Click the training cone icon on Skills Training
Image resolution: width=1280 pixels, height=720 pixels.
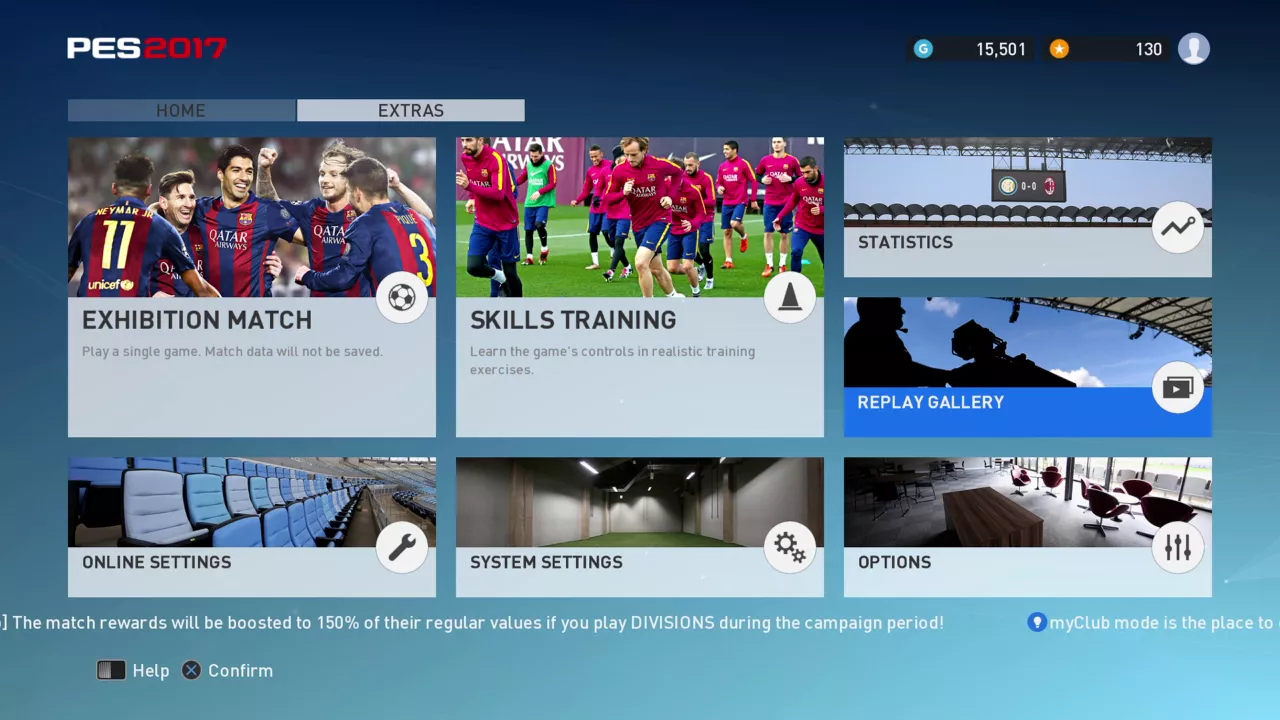coord(790,297)
